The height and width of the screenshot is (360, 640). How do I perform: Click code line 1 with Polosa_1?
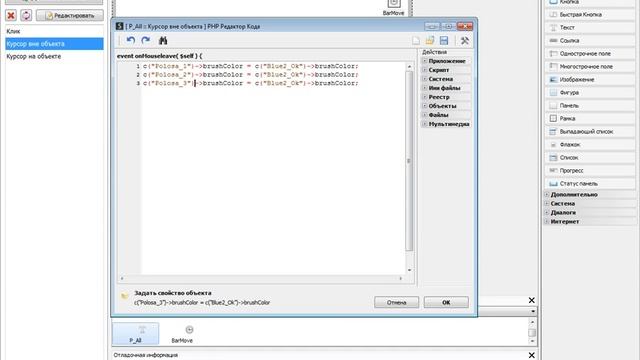[251, 66]
